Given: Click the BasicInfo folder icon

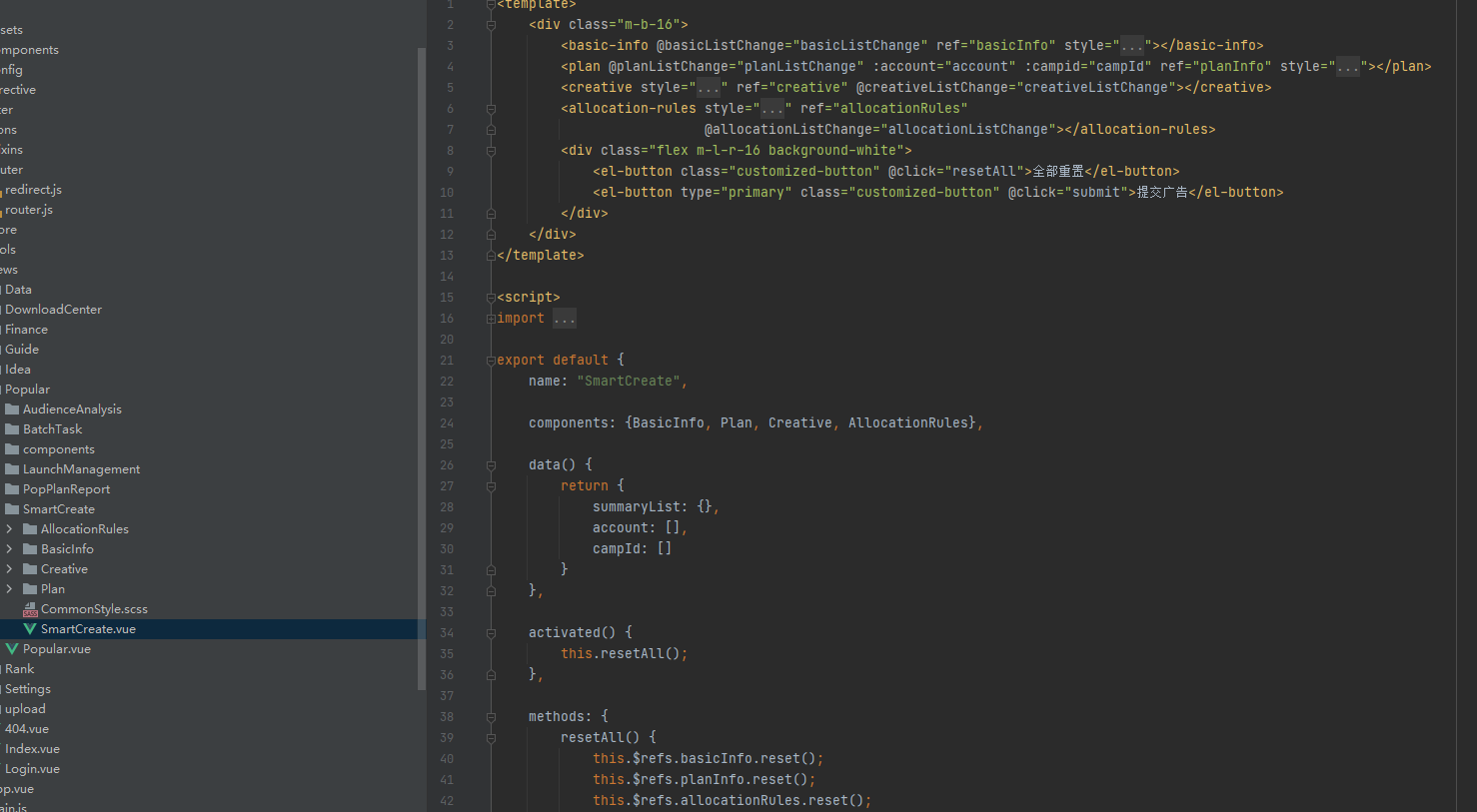Looking at the screenshot, I should (30, 549).
